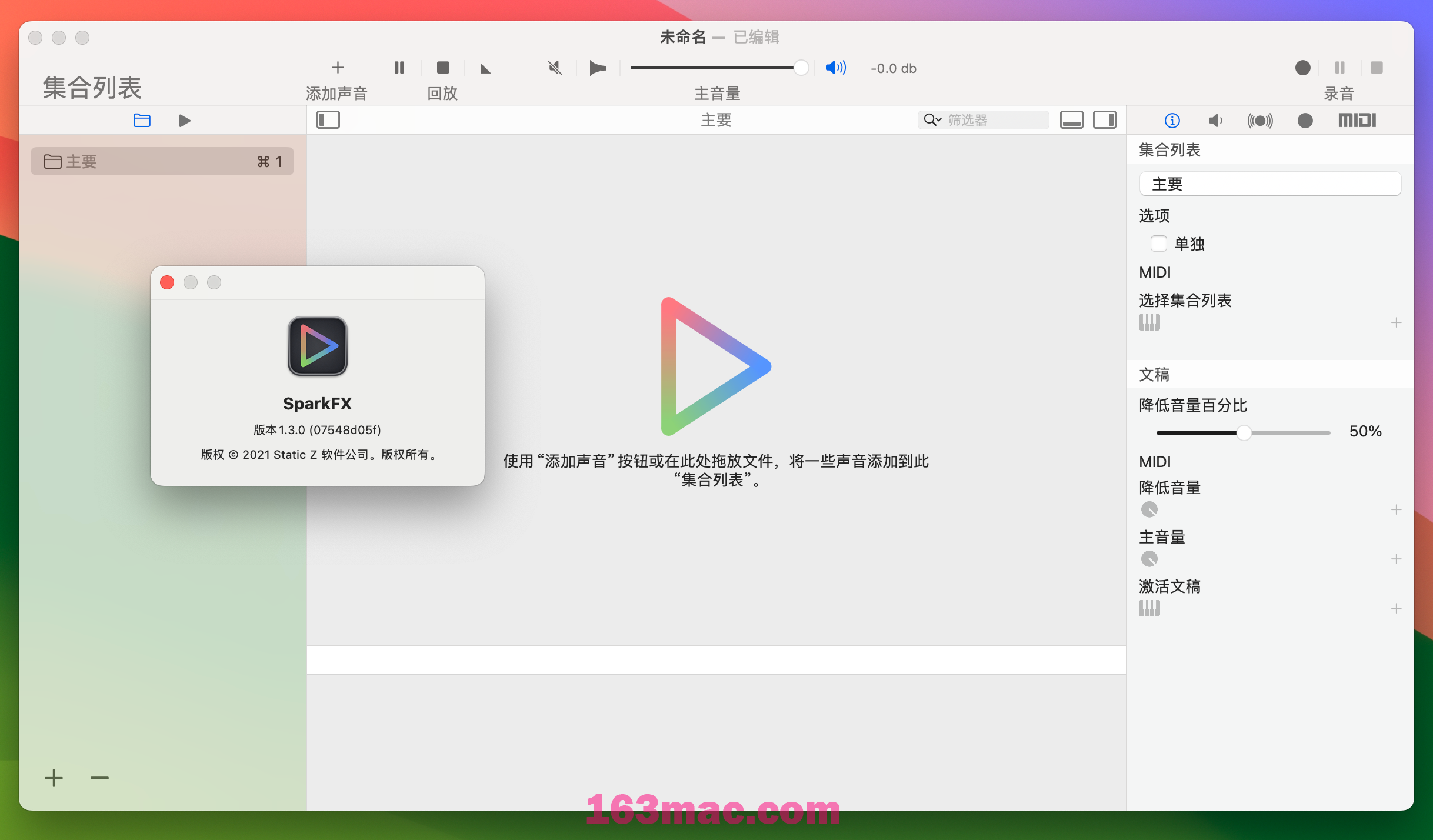Stop playback with the square icon
The width and height of the screenshot is (1433, 840).
[443, 68]
